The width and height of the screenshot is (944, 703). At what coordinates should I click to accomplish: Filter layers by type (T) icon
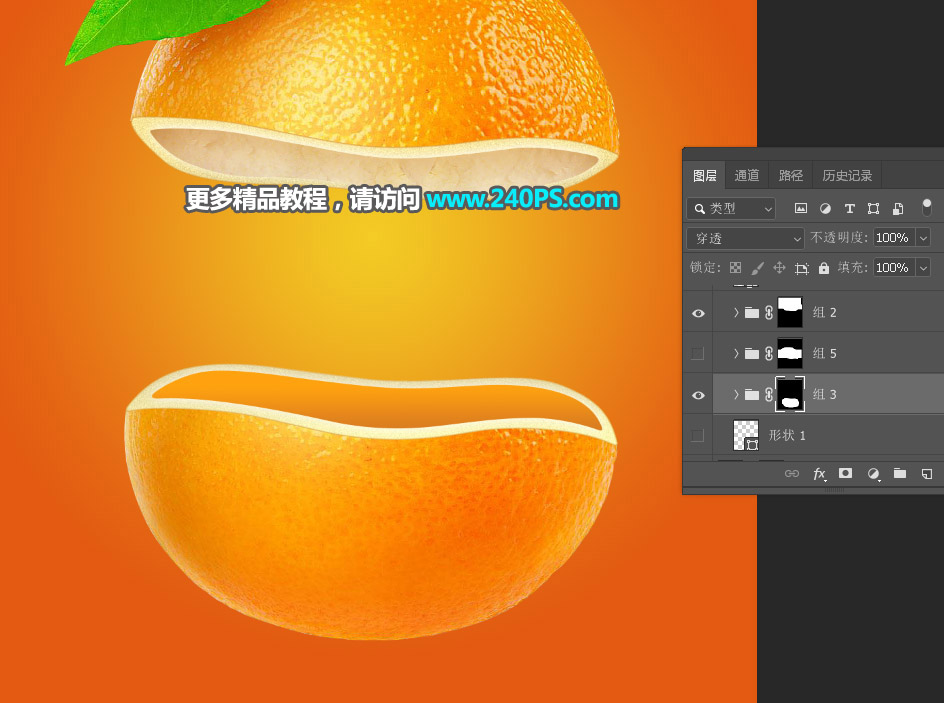point(849,208)
